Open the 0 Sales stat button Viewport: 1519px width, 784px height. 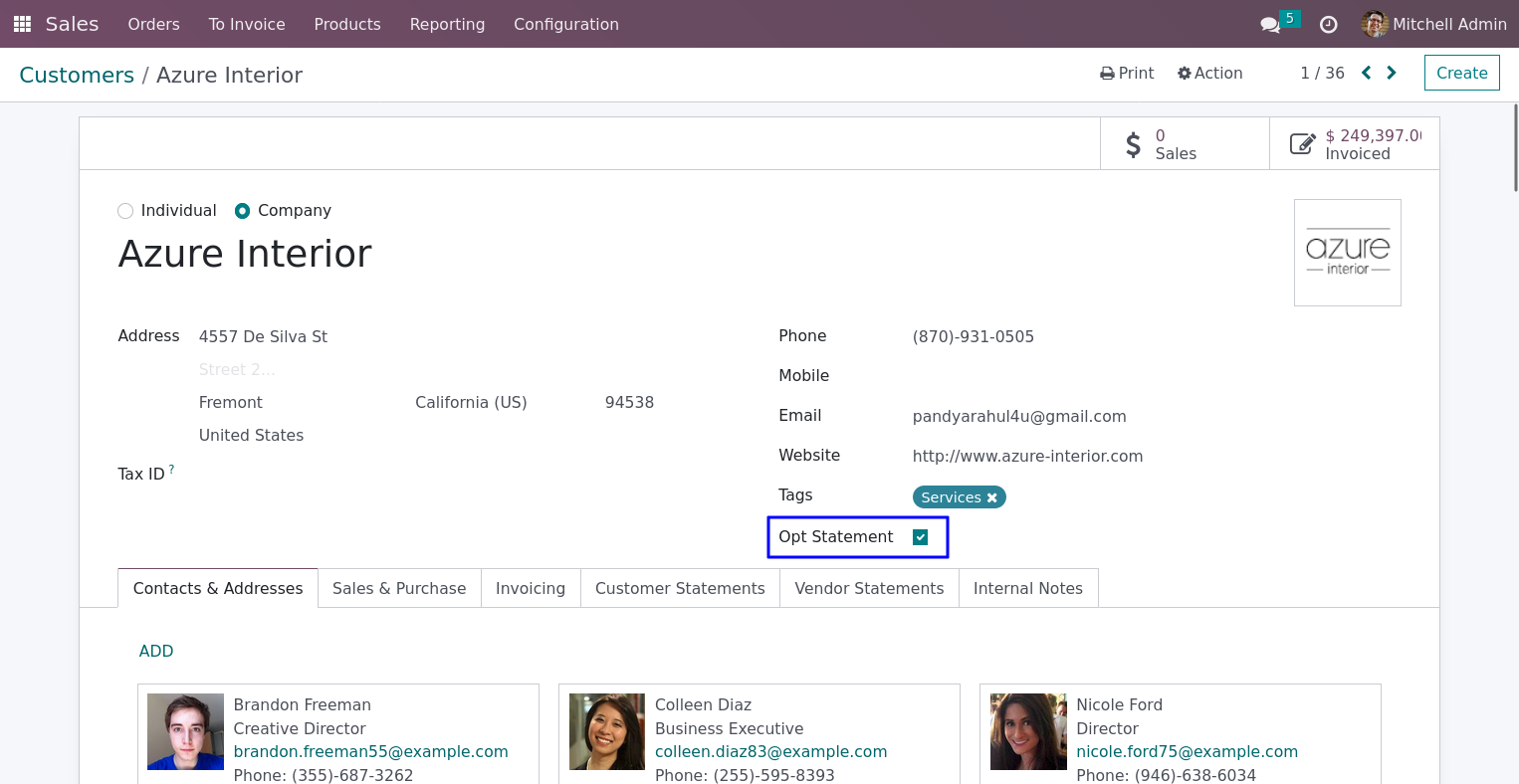pos(1185,144)
